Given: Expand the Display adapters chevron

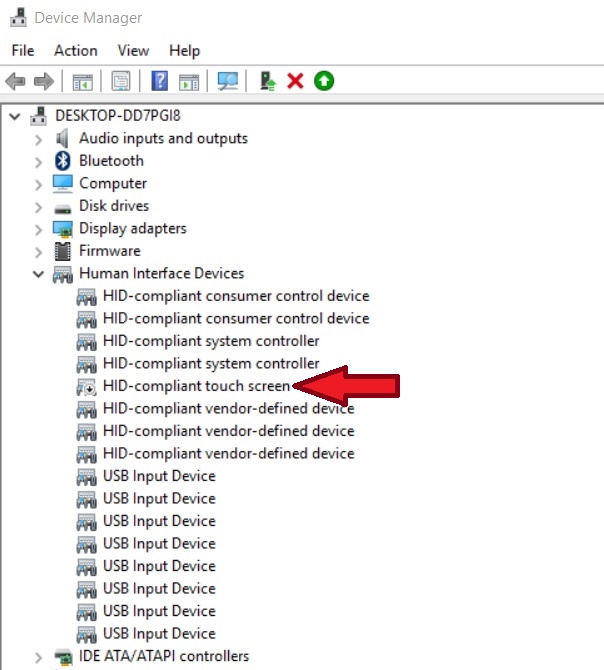Looking at the screenshot, I should tap(38, 229).
